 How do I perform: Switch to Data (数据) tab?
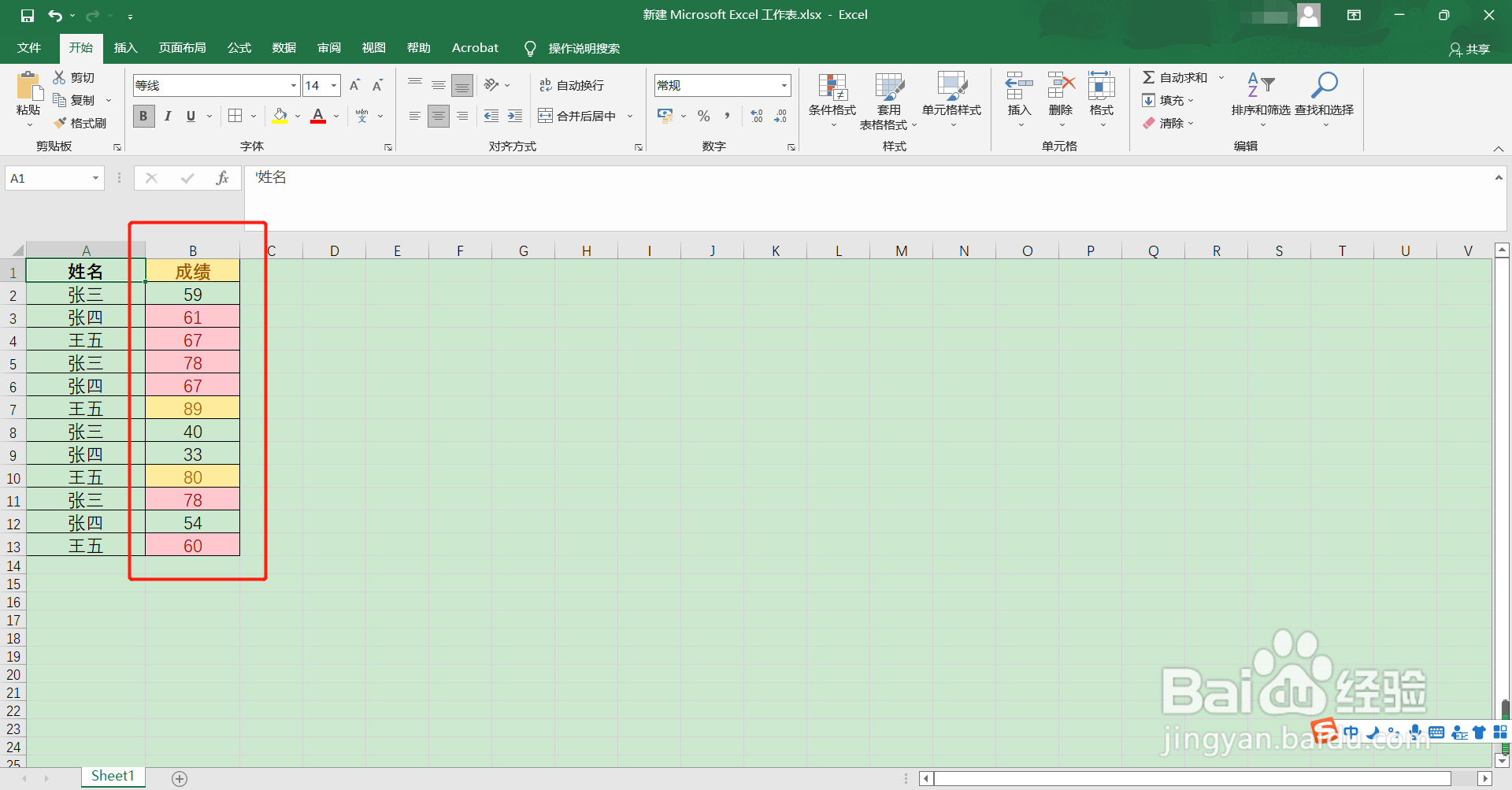click(283, 48)
